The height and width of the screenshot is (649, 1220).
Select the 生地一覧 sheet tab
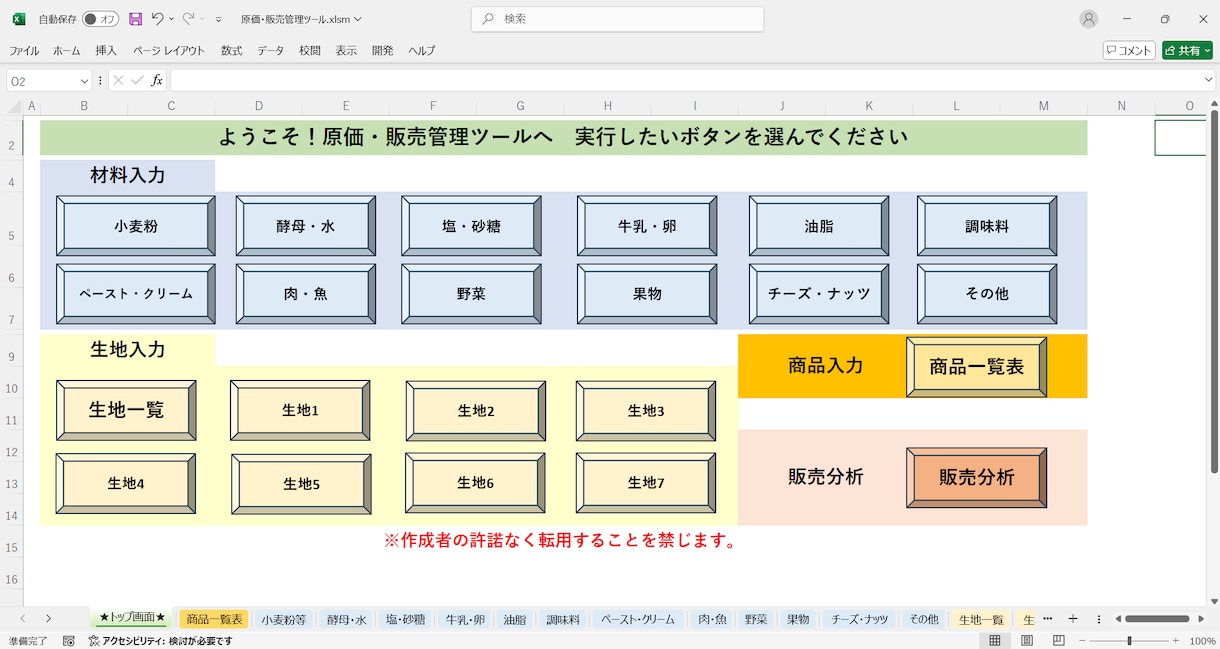981,619
